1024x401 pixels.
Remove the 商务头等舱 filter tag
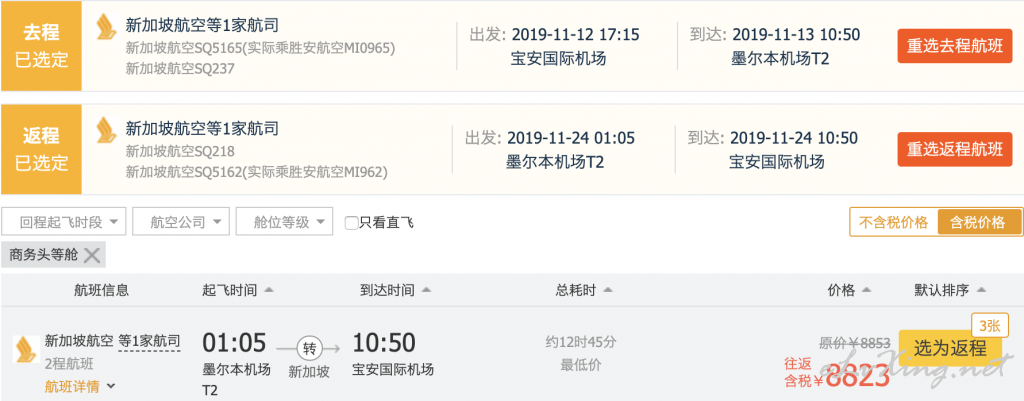pyautogui.click(x=92, y=255)
